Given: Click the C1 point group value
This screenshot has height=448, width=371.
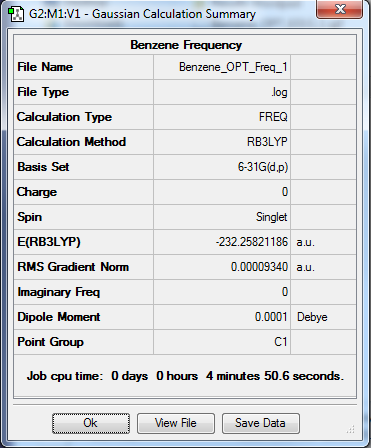Looking at the screenshot, I should coord(280,342).
